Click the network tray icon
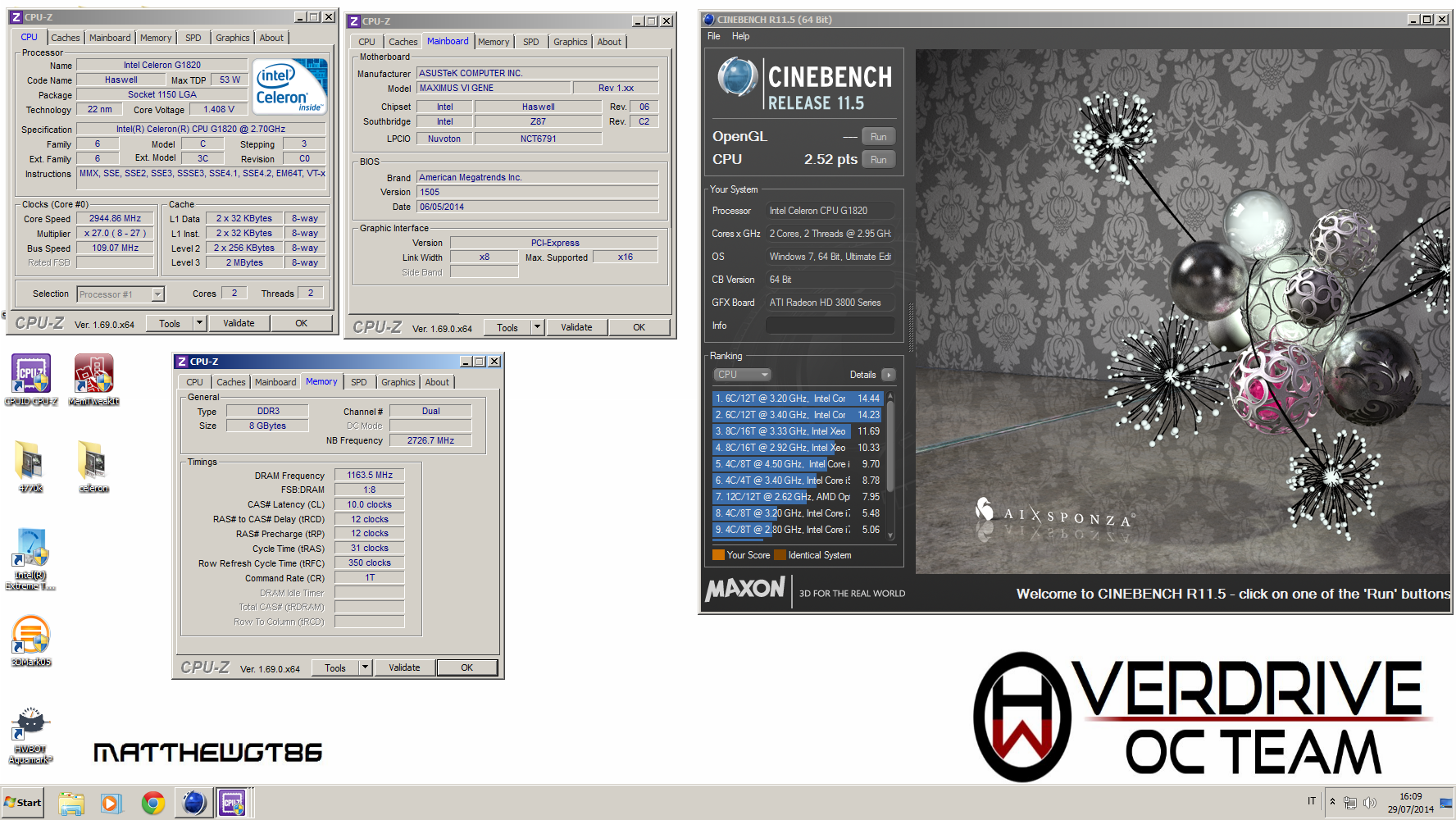 [x=1350, y=803]
